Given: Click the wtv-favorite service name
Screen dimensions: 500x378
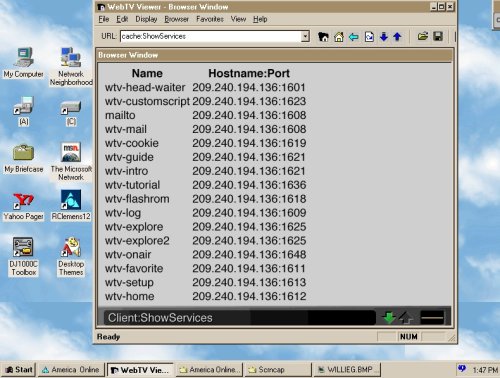Looking at the screenshot, I should pos(134,269).
